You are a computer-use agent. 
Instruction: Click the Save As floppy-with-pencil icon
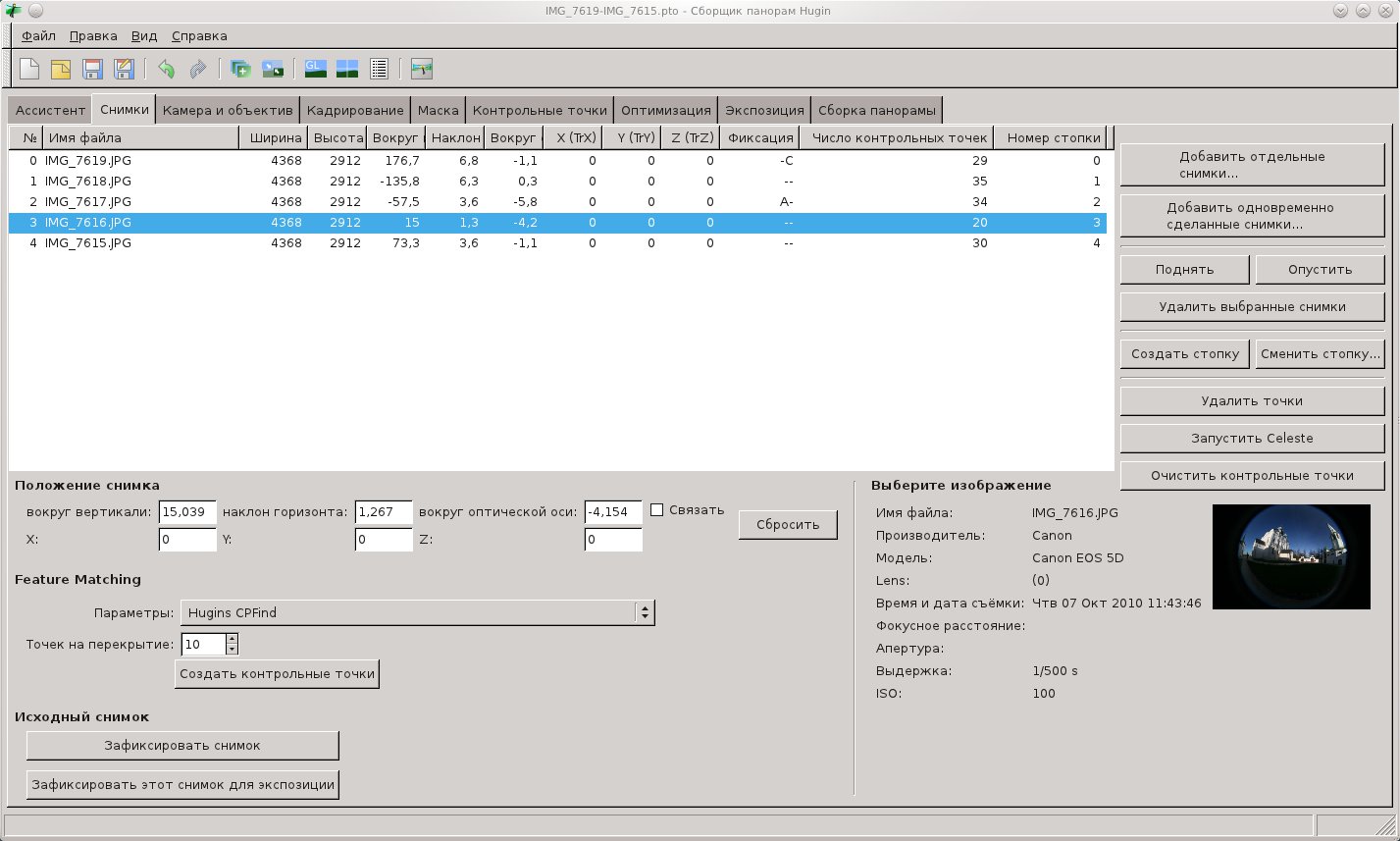[x=124, y=69]
